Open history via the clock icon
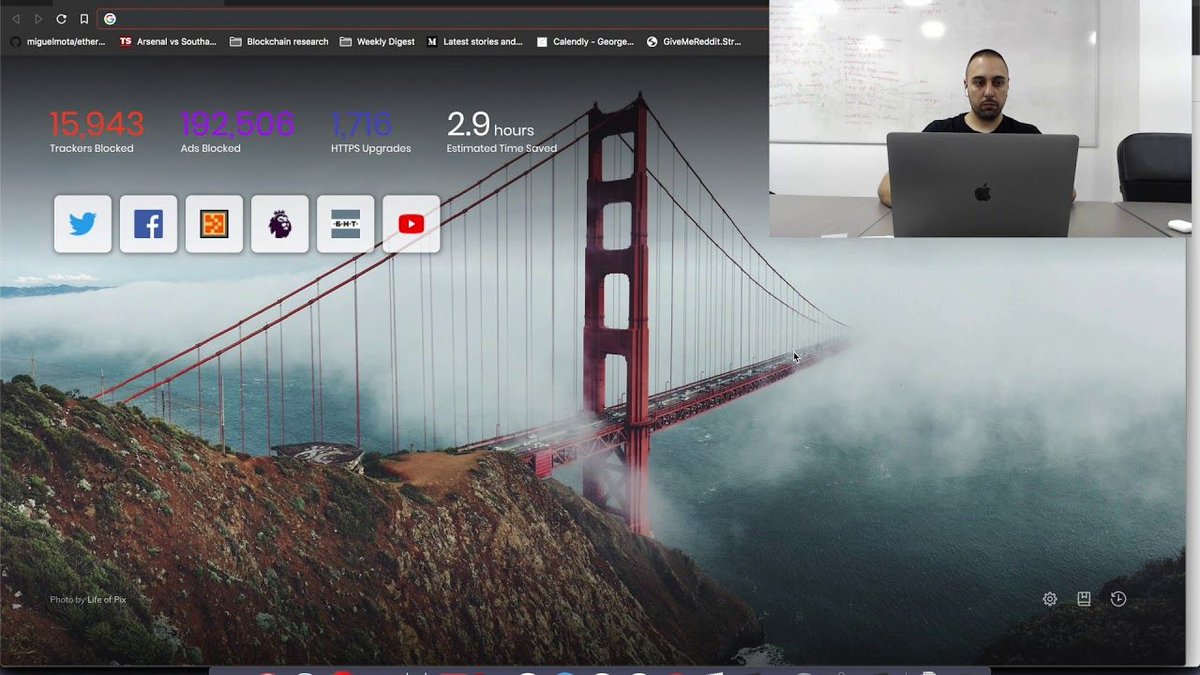 tap(1118, 599)
